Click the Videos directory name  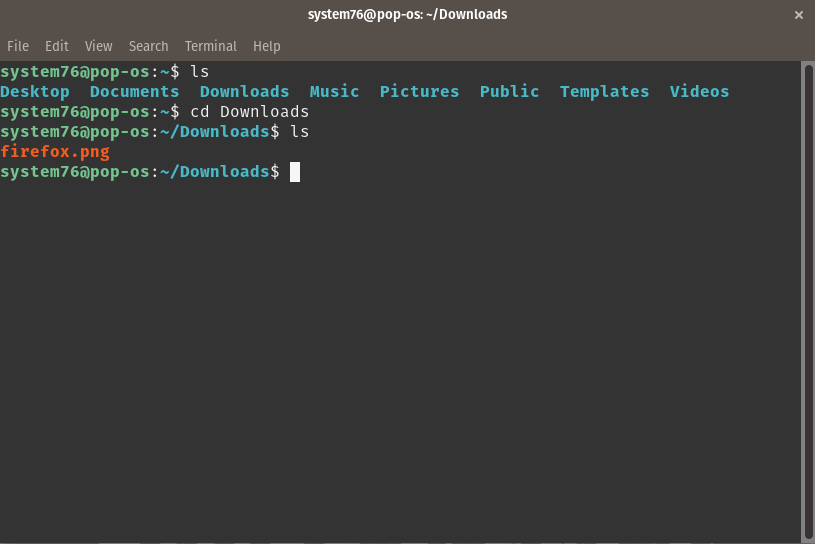tap(699, 92)
